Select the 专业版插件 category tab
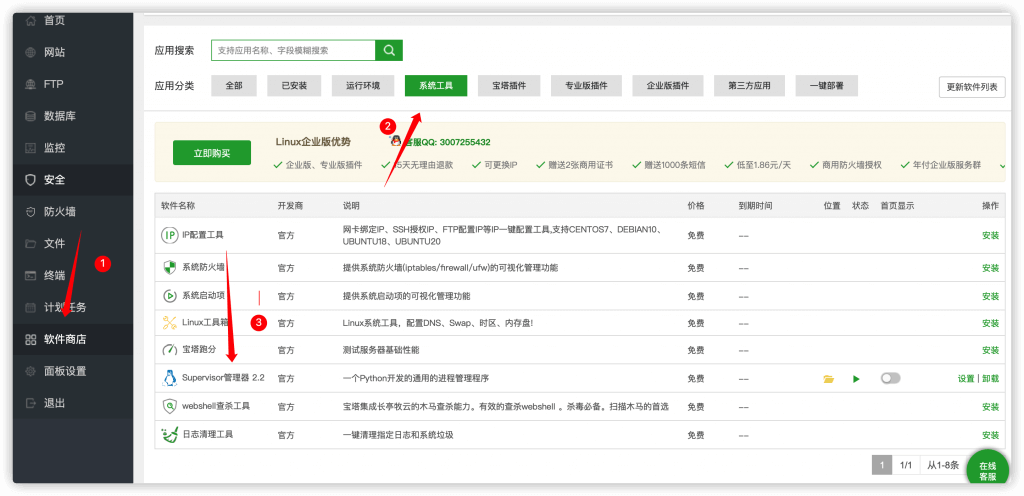 [x=586, y=85]
